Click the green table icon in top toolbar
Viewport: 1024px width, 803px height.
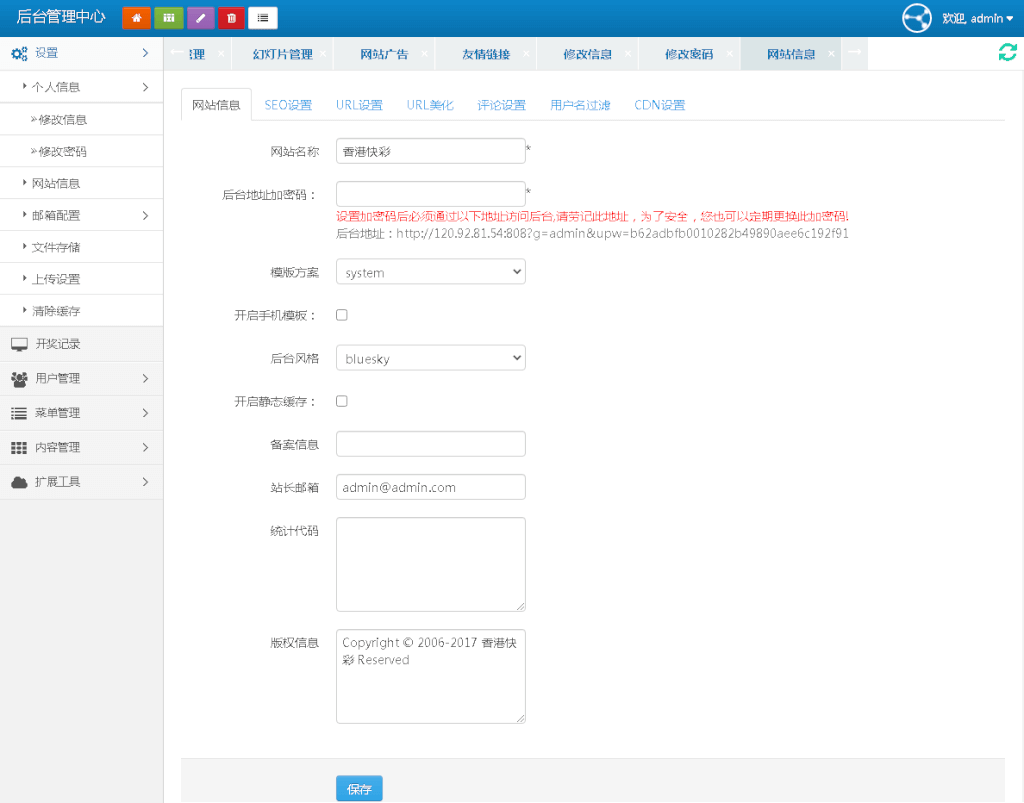pyautogui.click(x=167, y=18)
